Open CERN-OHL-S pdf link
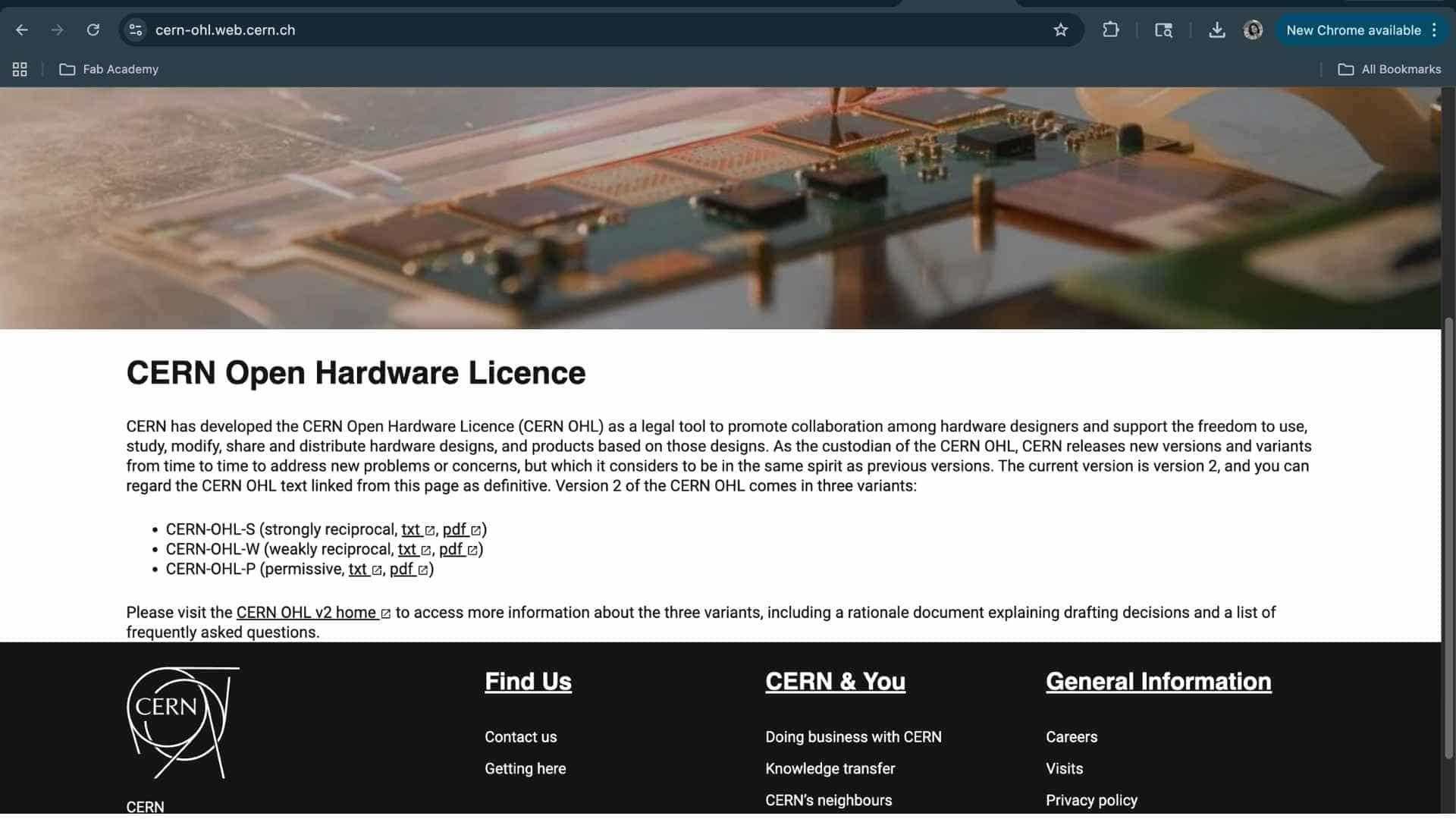The height and width of the screenshot is (819, 1456). pyautogui.click(x=462, y=530)
